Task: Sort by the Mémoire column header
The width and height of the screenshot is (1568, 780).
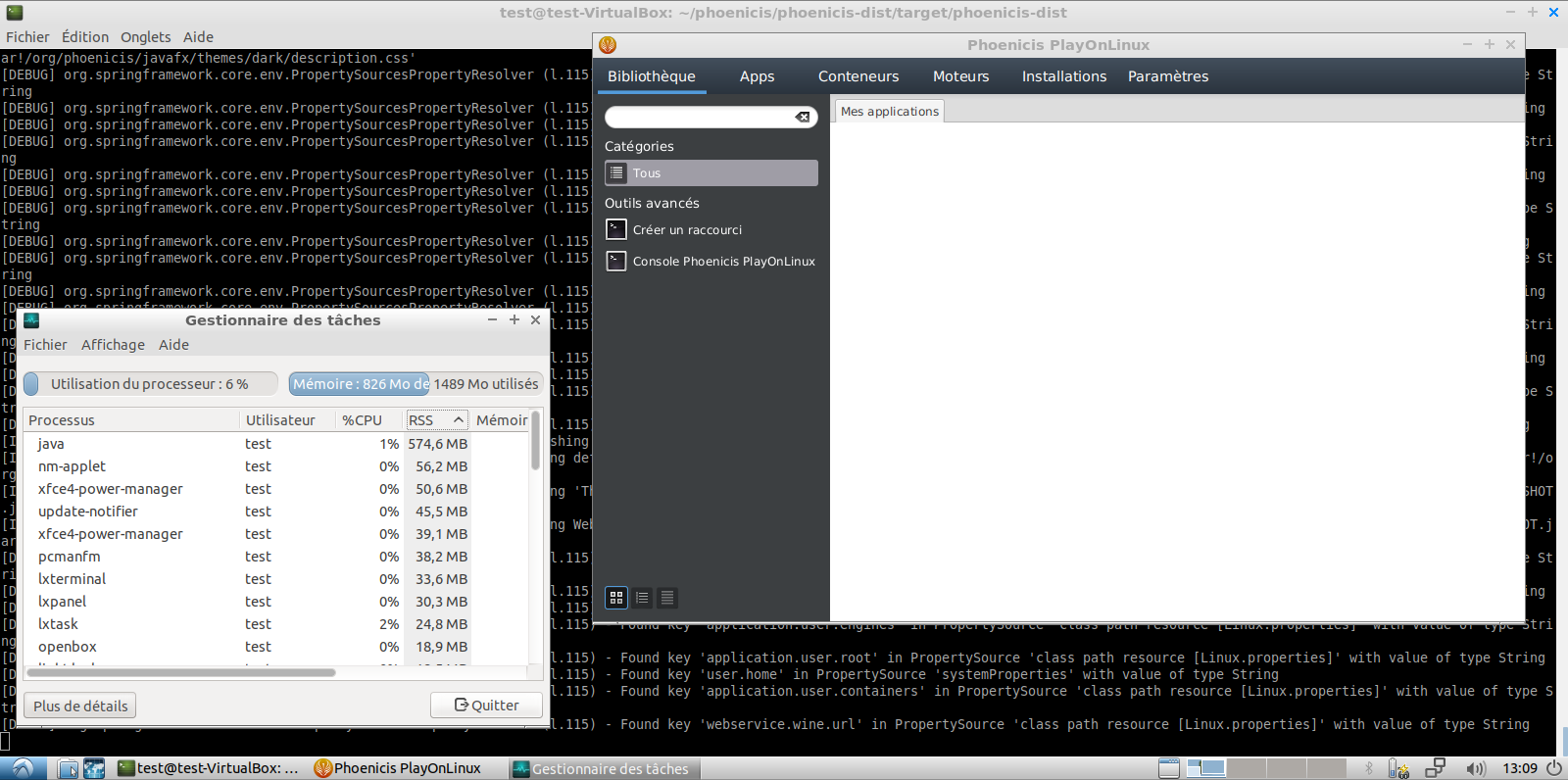Action: pyautogui.click(x=501, y=420)
